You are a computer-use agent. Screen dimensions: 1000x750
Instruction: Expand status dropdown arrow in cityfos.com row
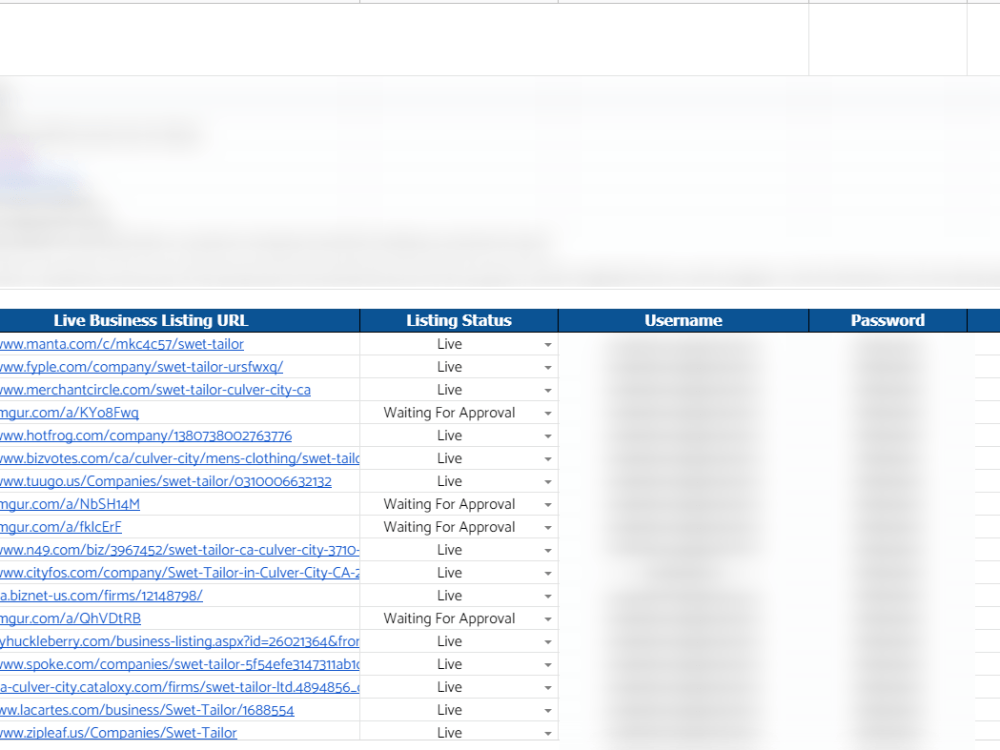click(x=548, y=574)
